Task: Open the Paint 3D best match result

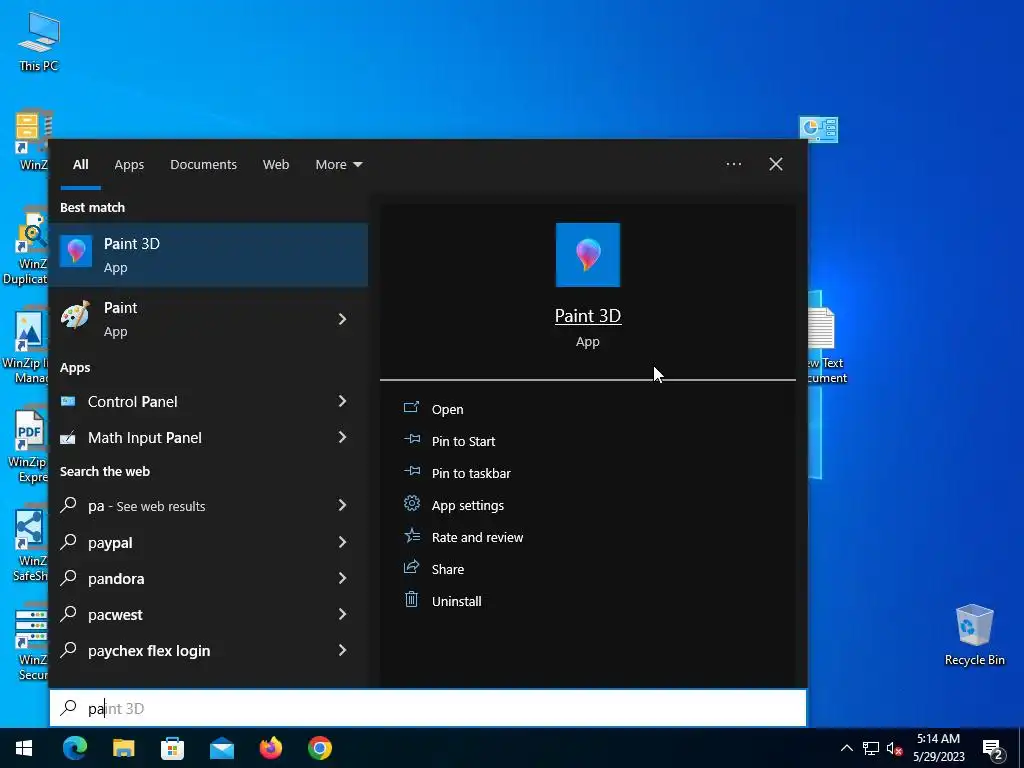Action: tap(208, 255)
